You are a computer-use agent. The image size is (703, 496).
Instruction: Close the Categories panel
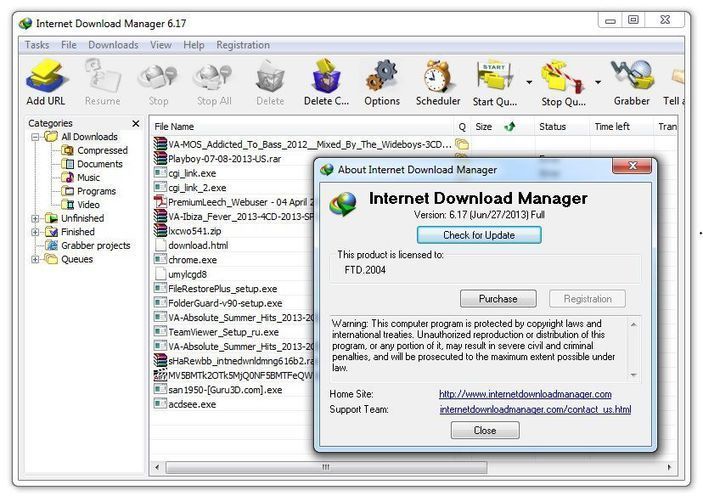(136, 123)
